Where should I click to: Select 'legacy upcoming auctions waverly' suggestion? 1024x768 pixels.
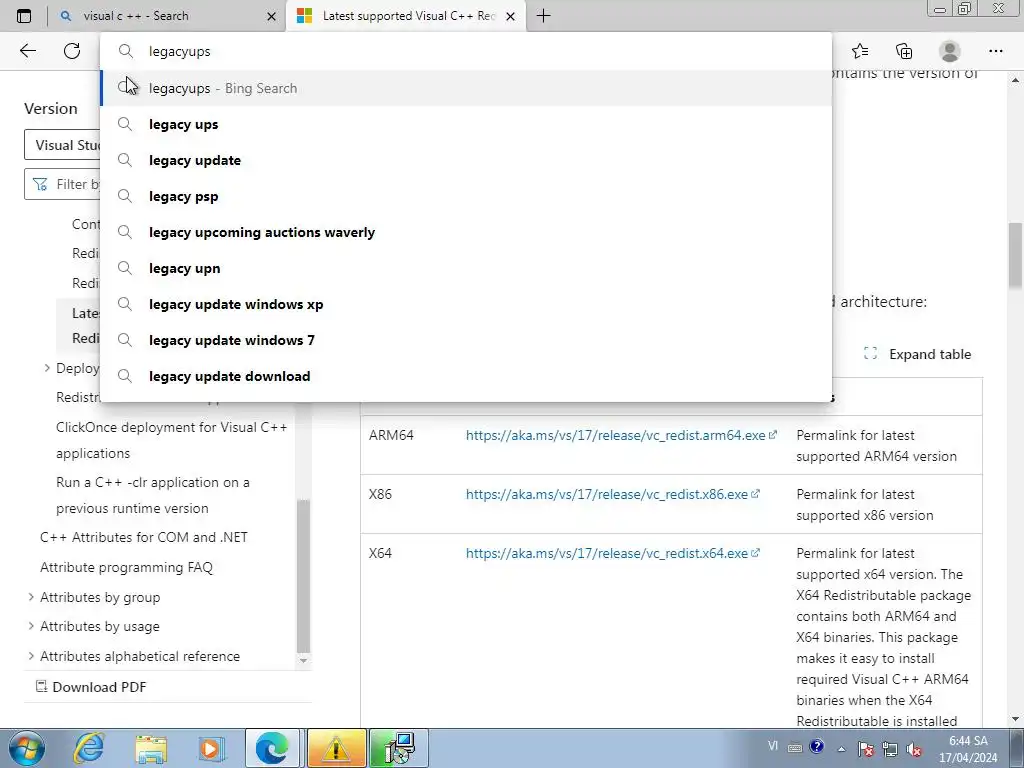466,232
